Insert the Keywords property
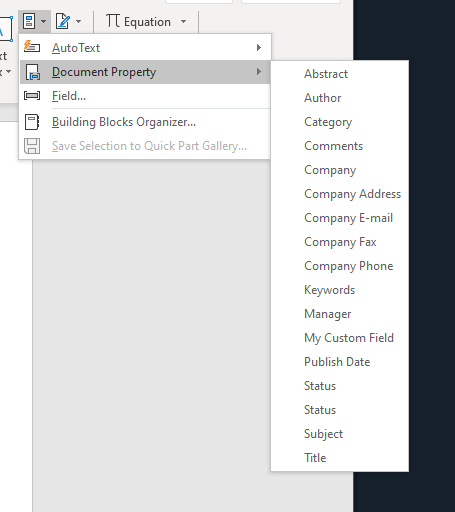This screenshot has height=512, width=455. pos(340,290)
